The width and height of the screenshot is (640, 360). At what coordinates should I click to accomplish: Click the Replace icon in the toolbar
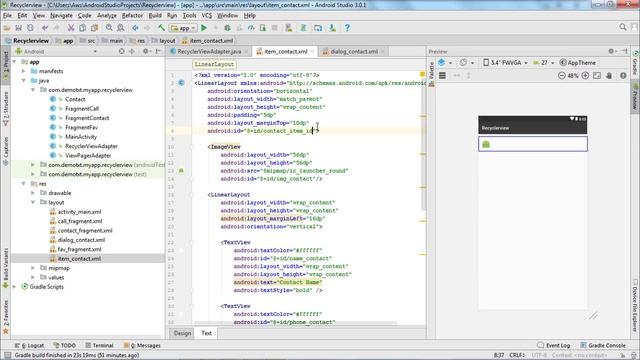tap(121, 28)
